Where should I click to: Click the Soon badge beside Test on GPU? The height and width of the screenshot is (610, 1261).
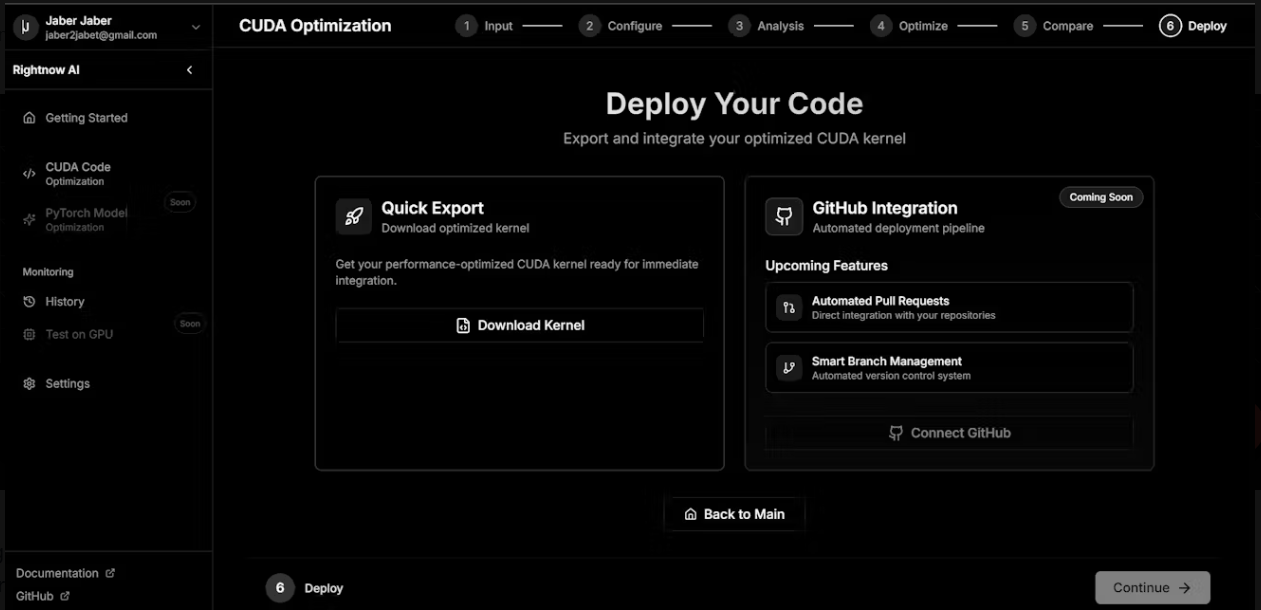point(190,324)
